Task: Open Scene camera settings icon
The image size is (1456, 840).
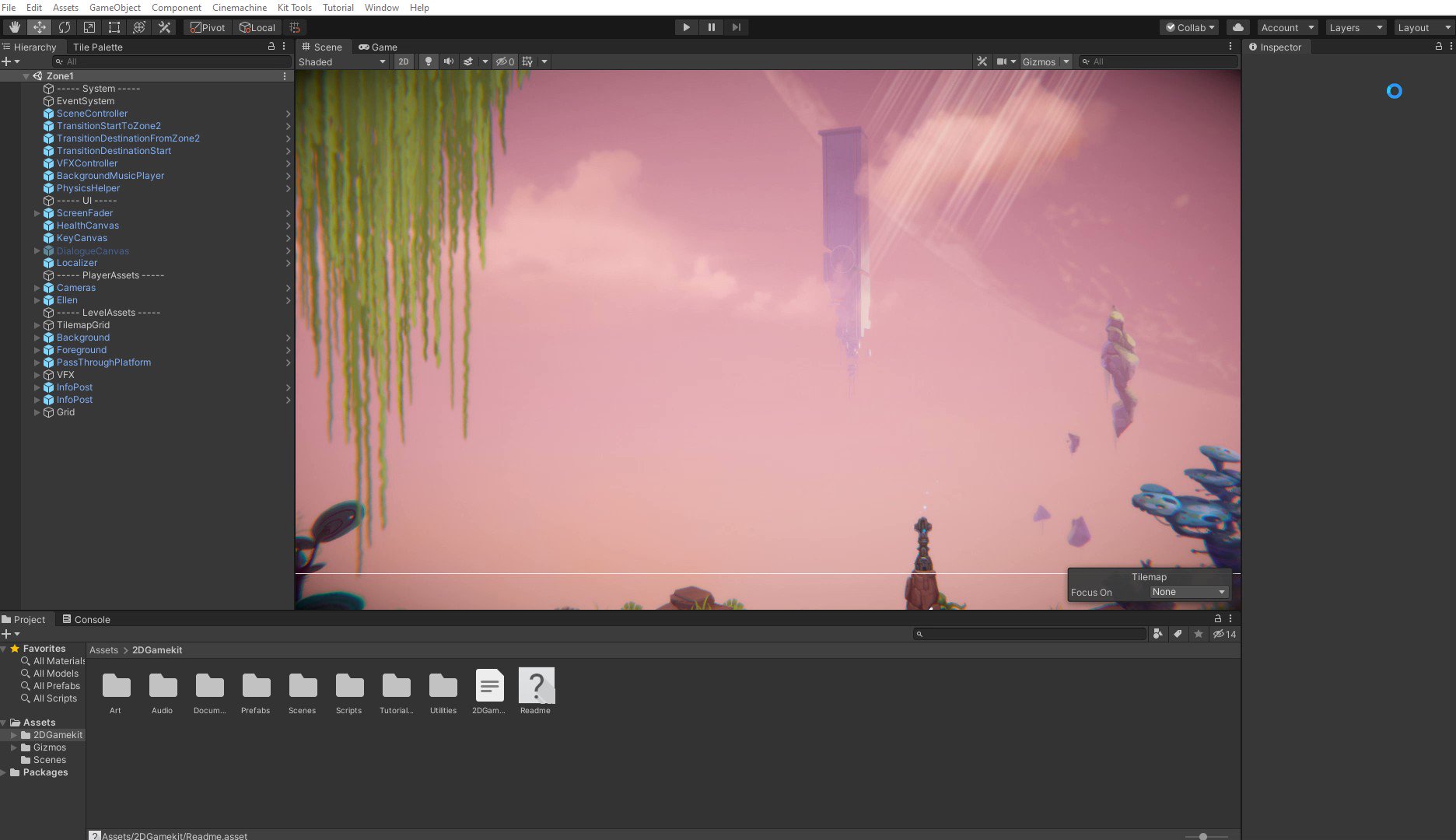Action: coord(1002,61)
